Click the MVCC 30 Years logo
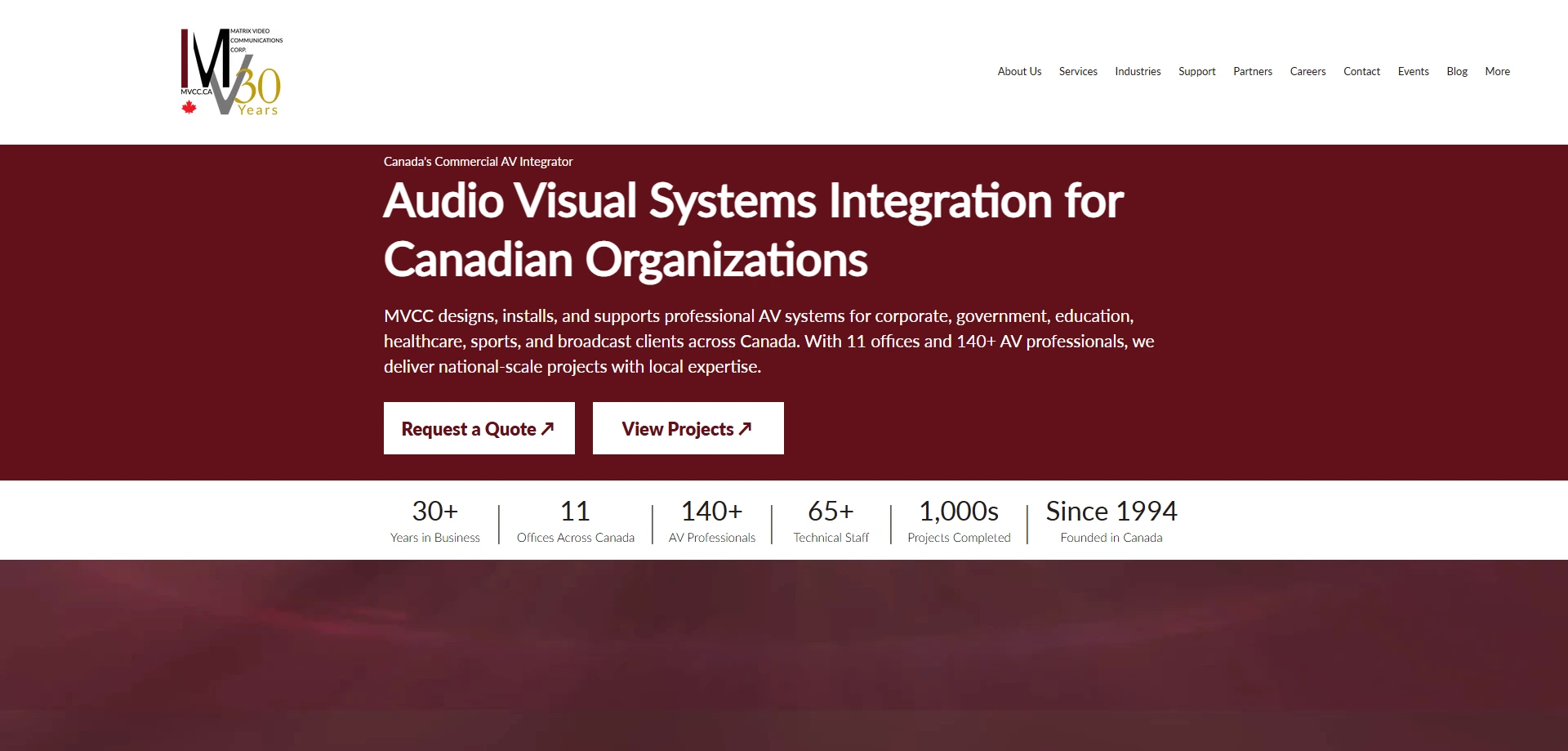The width and height of the screenshot is (1568, 751). click(231, 72)
